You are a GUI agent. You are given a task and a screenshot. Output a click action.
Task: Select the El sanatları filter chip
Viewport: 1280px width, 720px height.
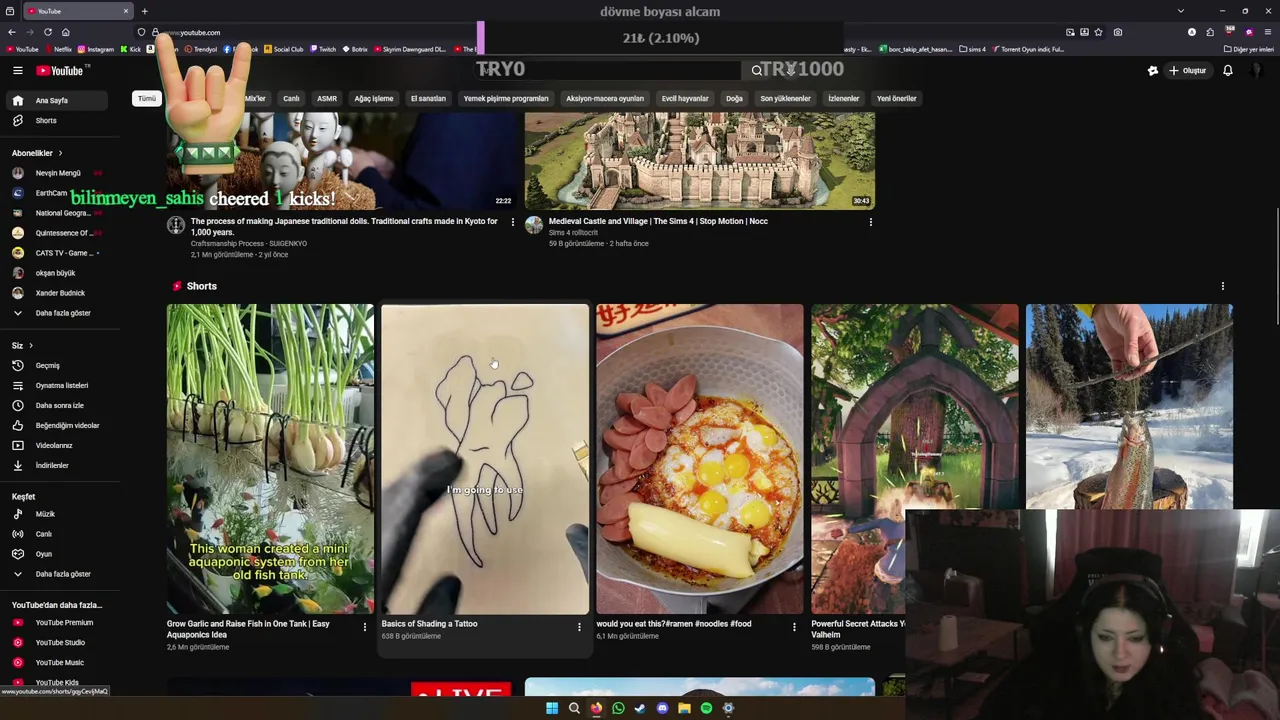[428, 98]
